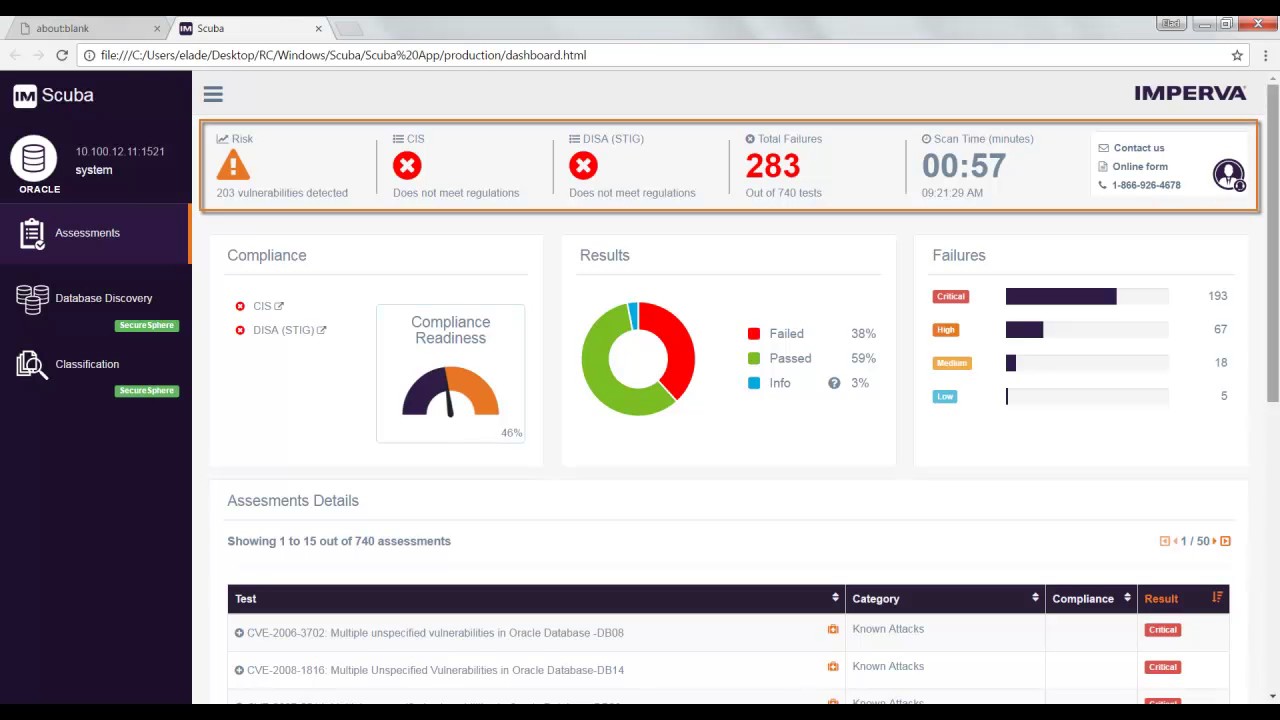
Task: Go to the next assessments page arrow
Action: [x=1214, y=541]
